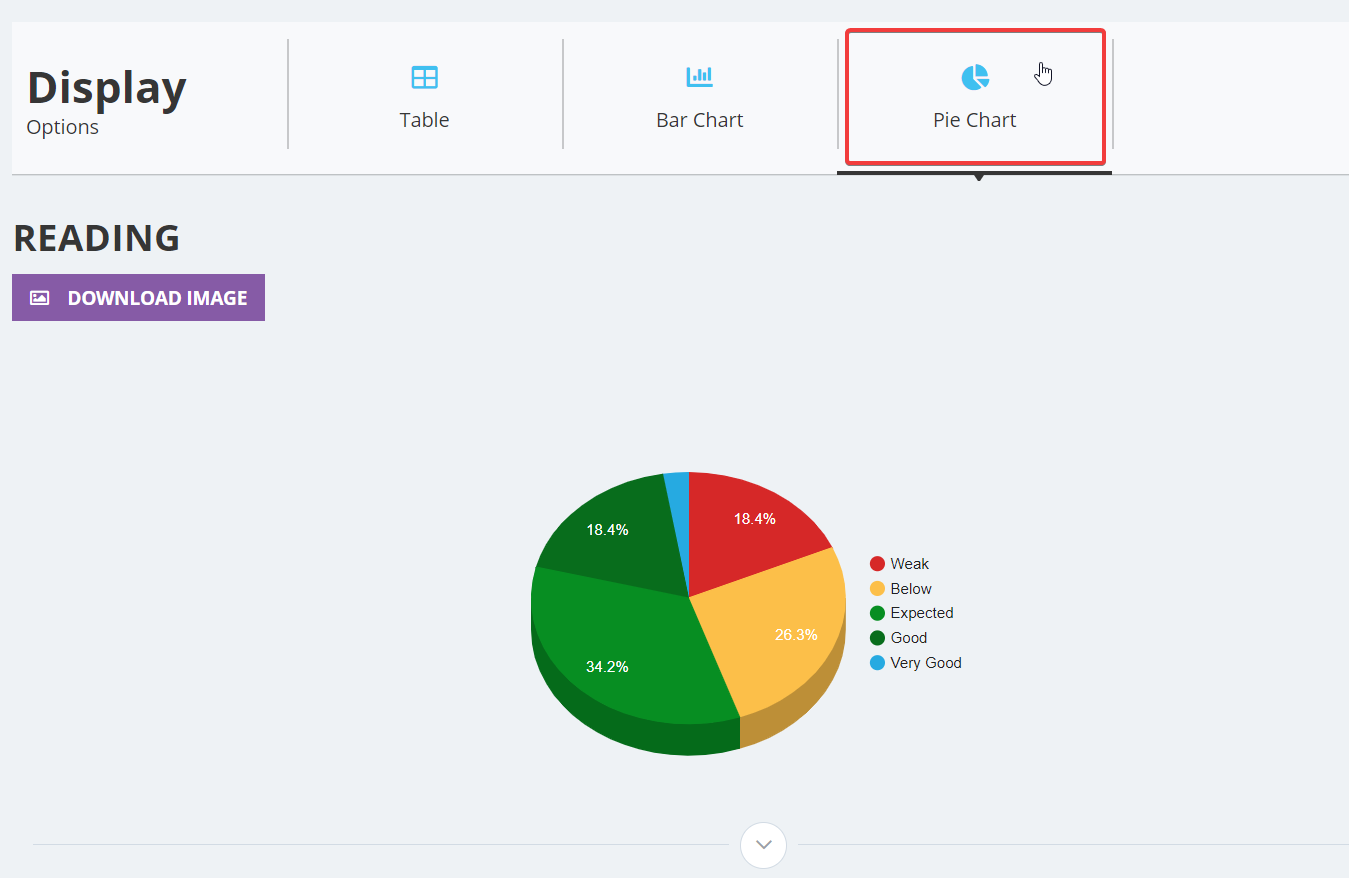
Task: Click the image icon on Download Image button
Action: (40, 298)
